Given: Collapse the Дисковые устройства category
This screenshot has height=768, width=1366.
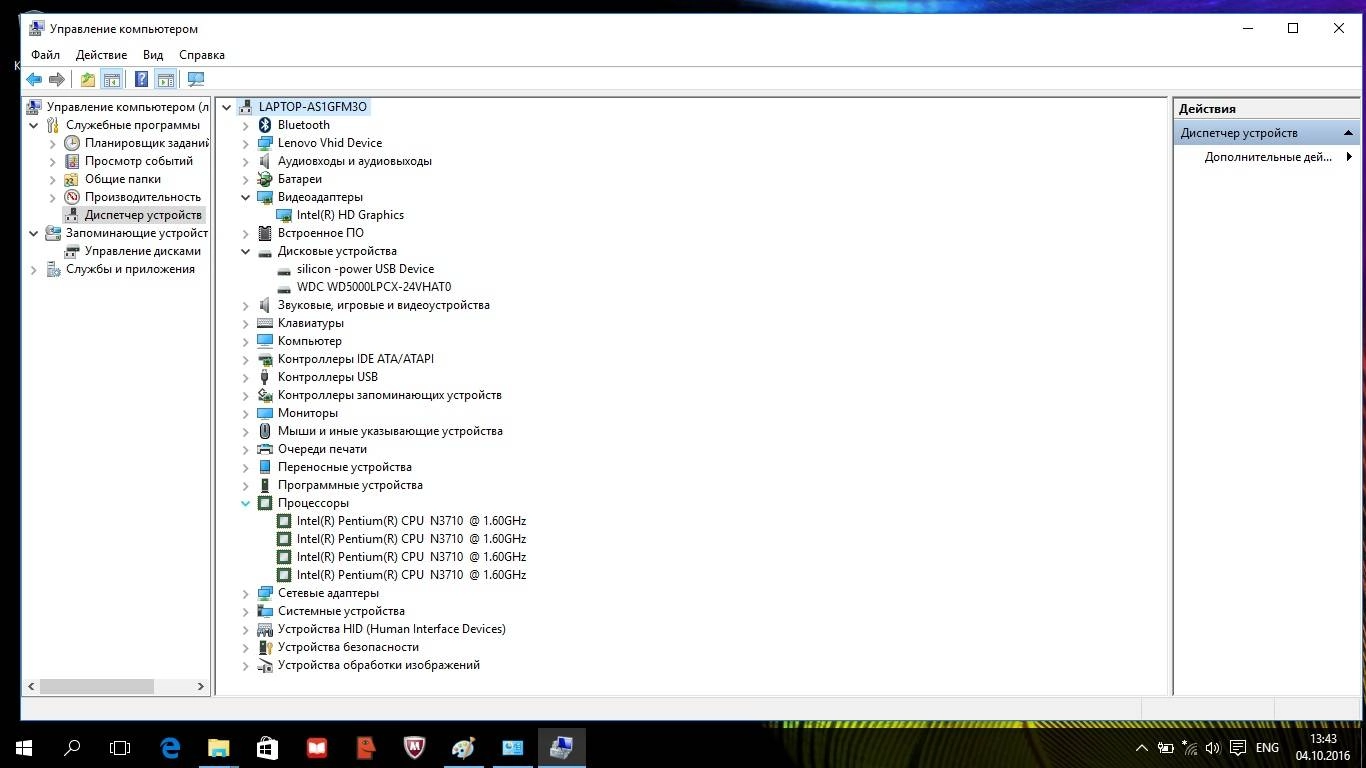Looking at the screenshot, I should 246,251.
